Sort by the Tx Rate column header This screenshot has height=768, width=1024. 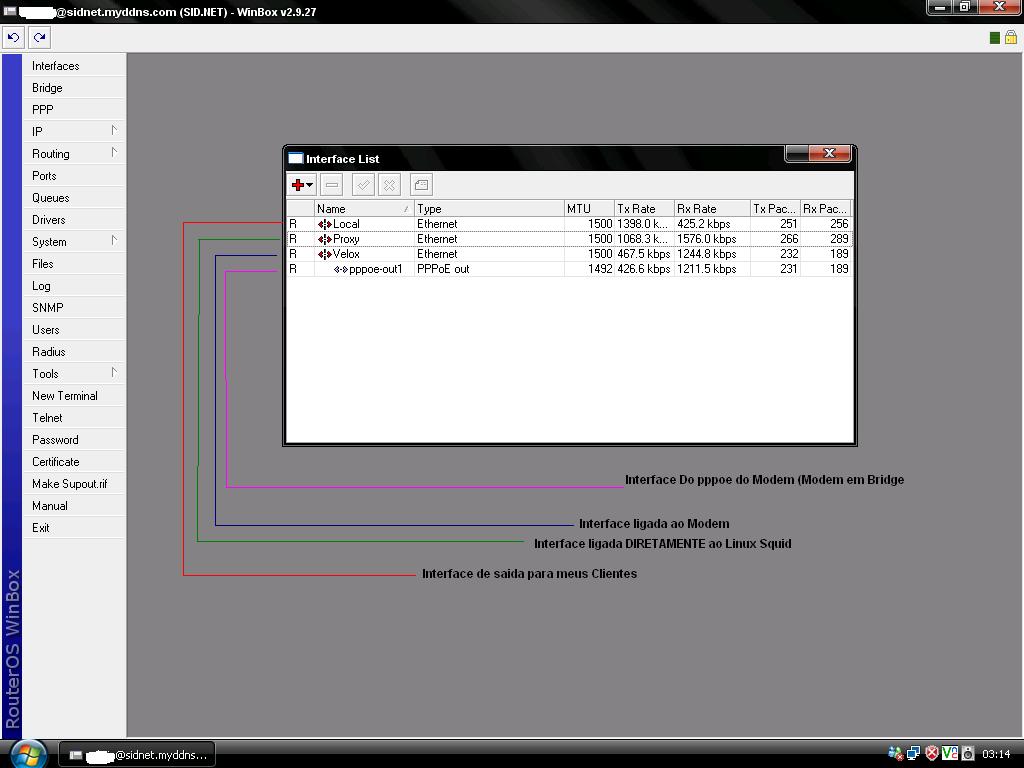tap(645, 209)
